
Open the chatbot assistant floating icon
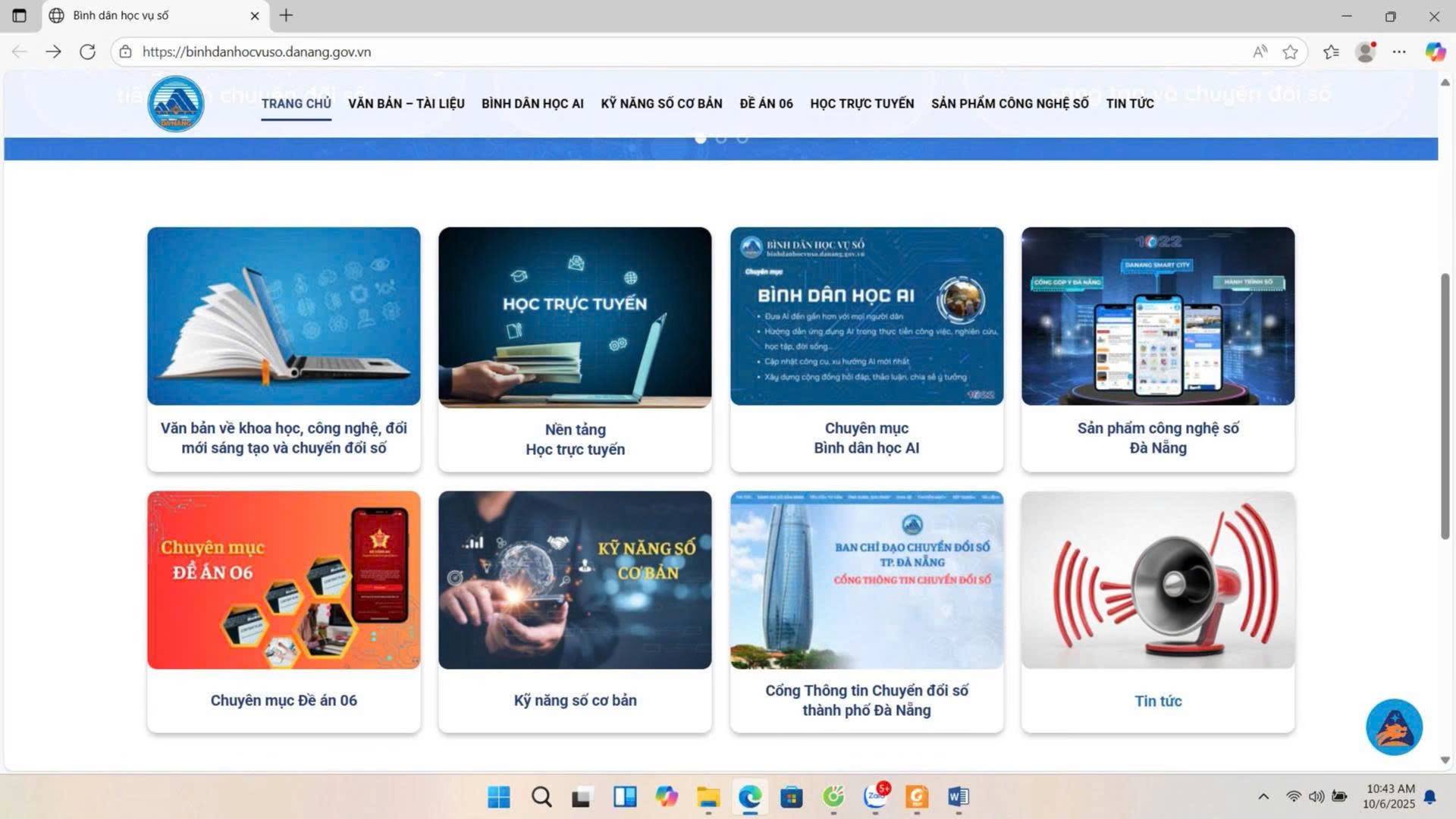click(1394, 727)
